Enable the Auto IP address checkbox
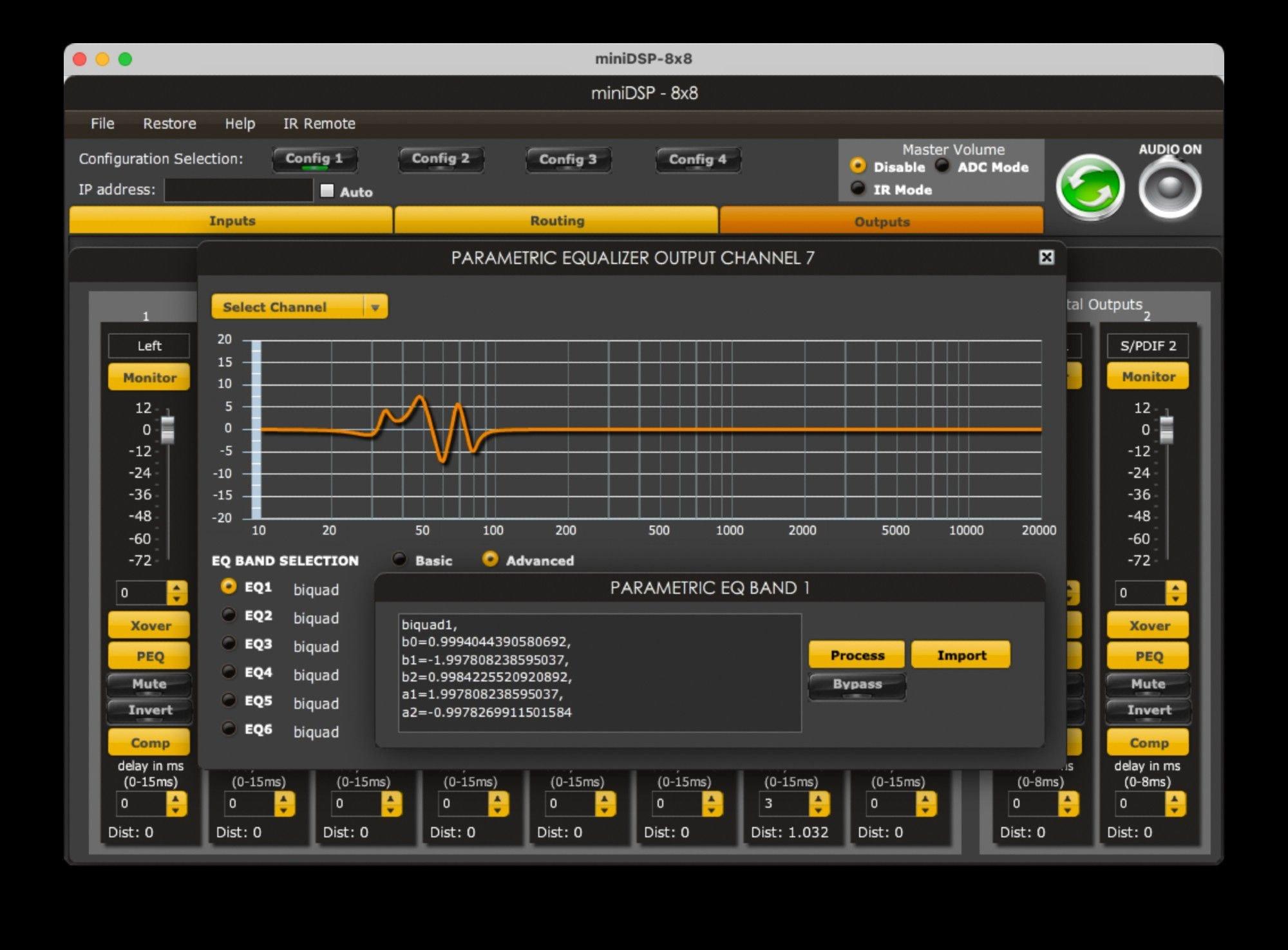Image resolution: width=1288 pixels, height=950 pixels. coord(327,191)
